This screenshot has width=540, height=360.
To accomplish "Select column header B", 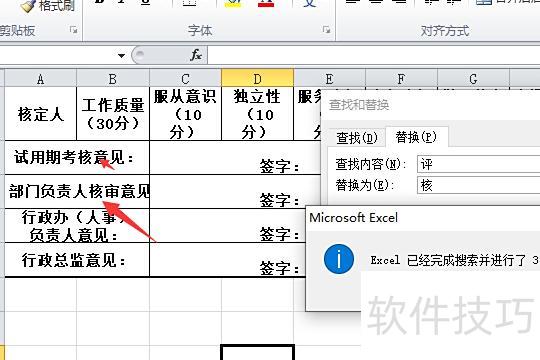I will click(113, 79).
